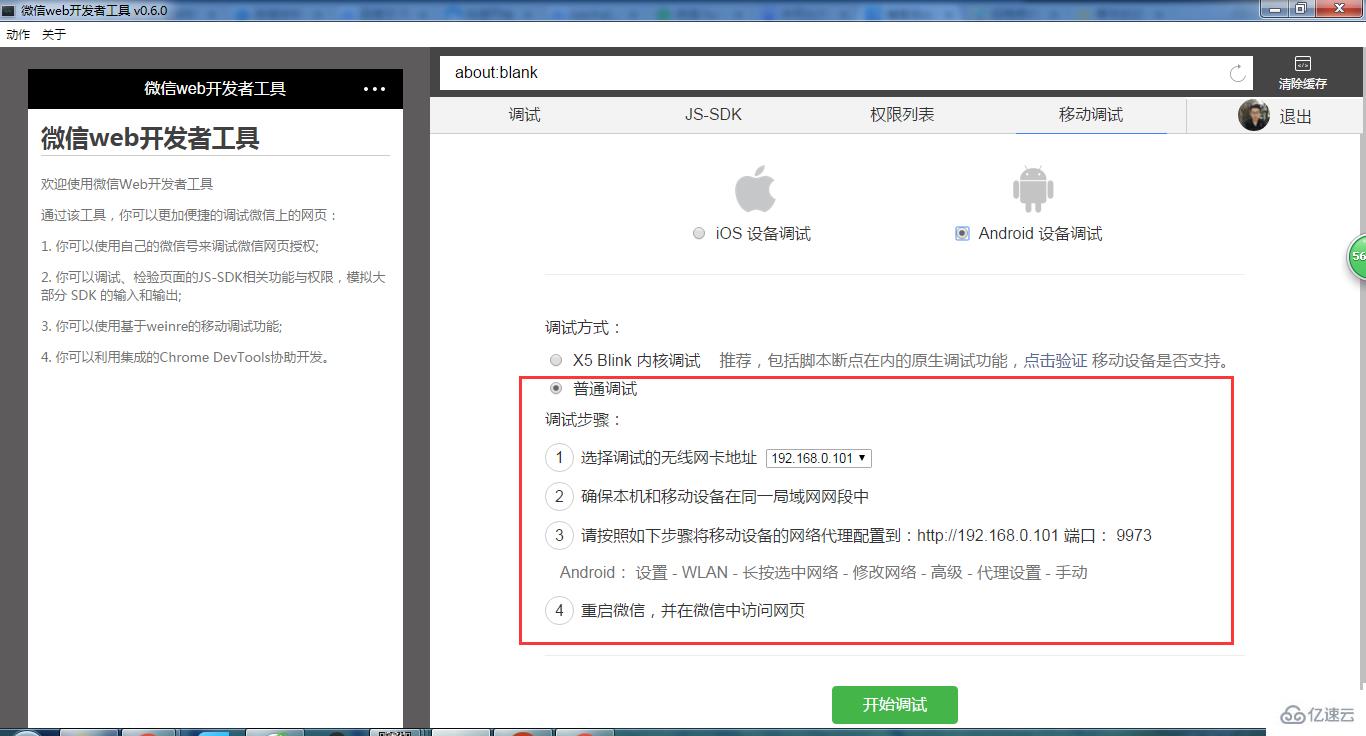This screenshot has height=736, width=1366.
Task: Open the 关于 menu
Action: [54, 34]
